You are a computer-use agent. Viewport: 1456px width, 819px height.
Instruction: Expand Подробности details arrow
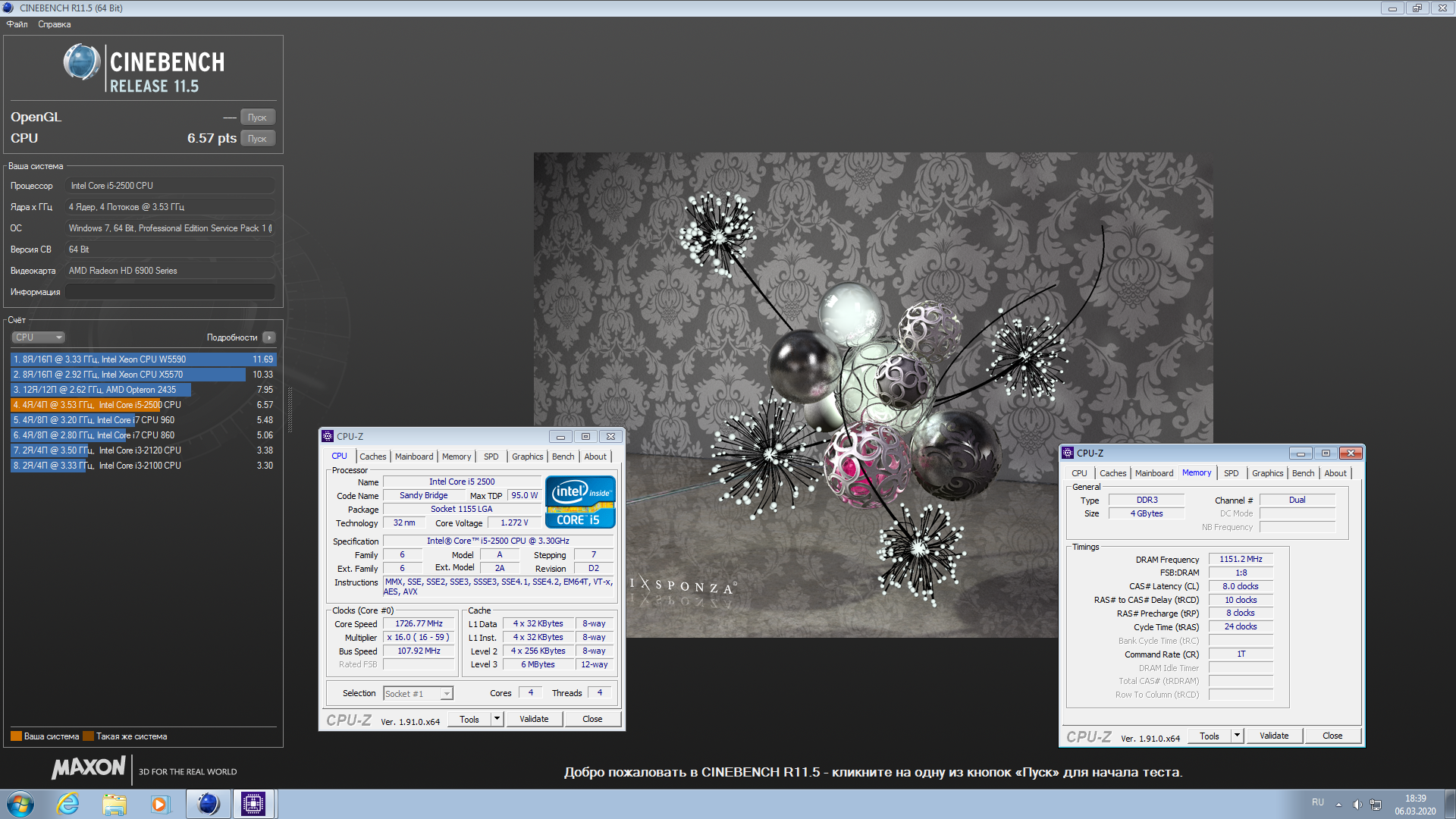(x=269, y=337)
